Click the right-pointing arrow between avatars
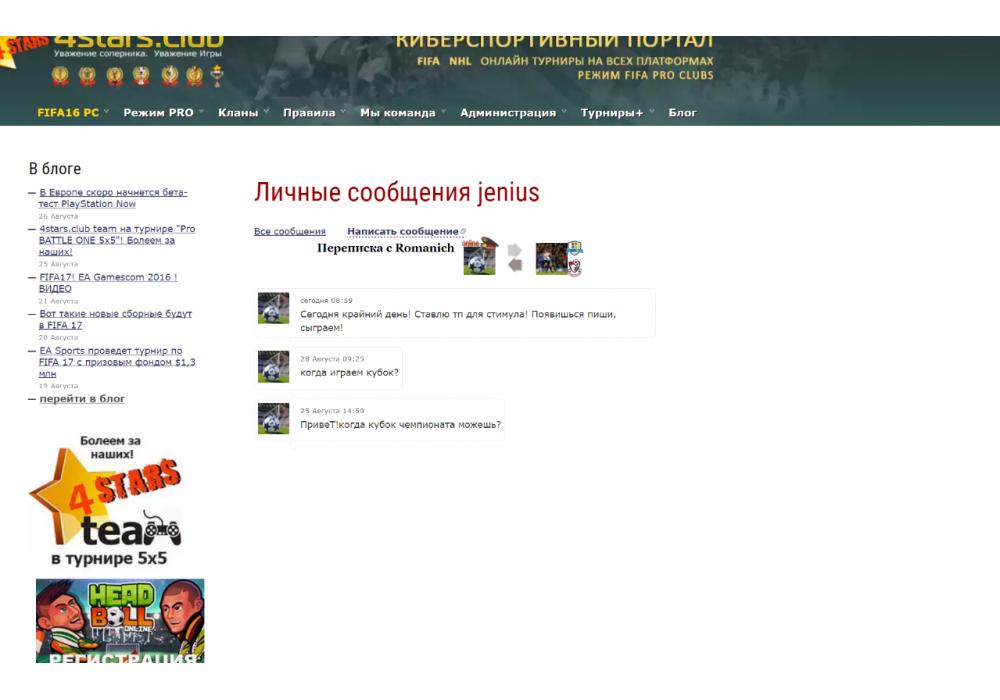The image size is (1000, 700). tap(515, 250)
